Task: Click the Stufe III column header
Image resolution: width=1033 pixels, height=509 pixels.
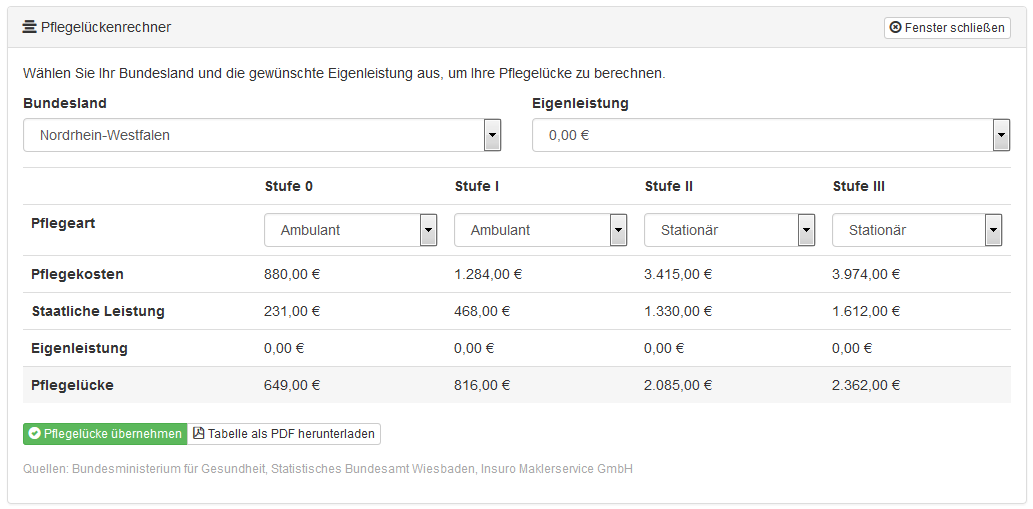Action: coord(858,186)
